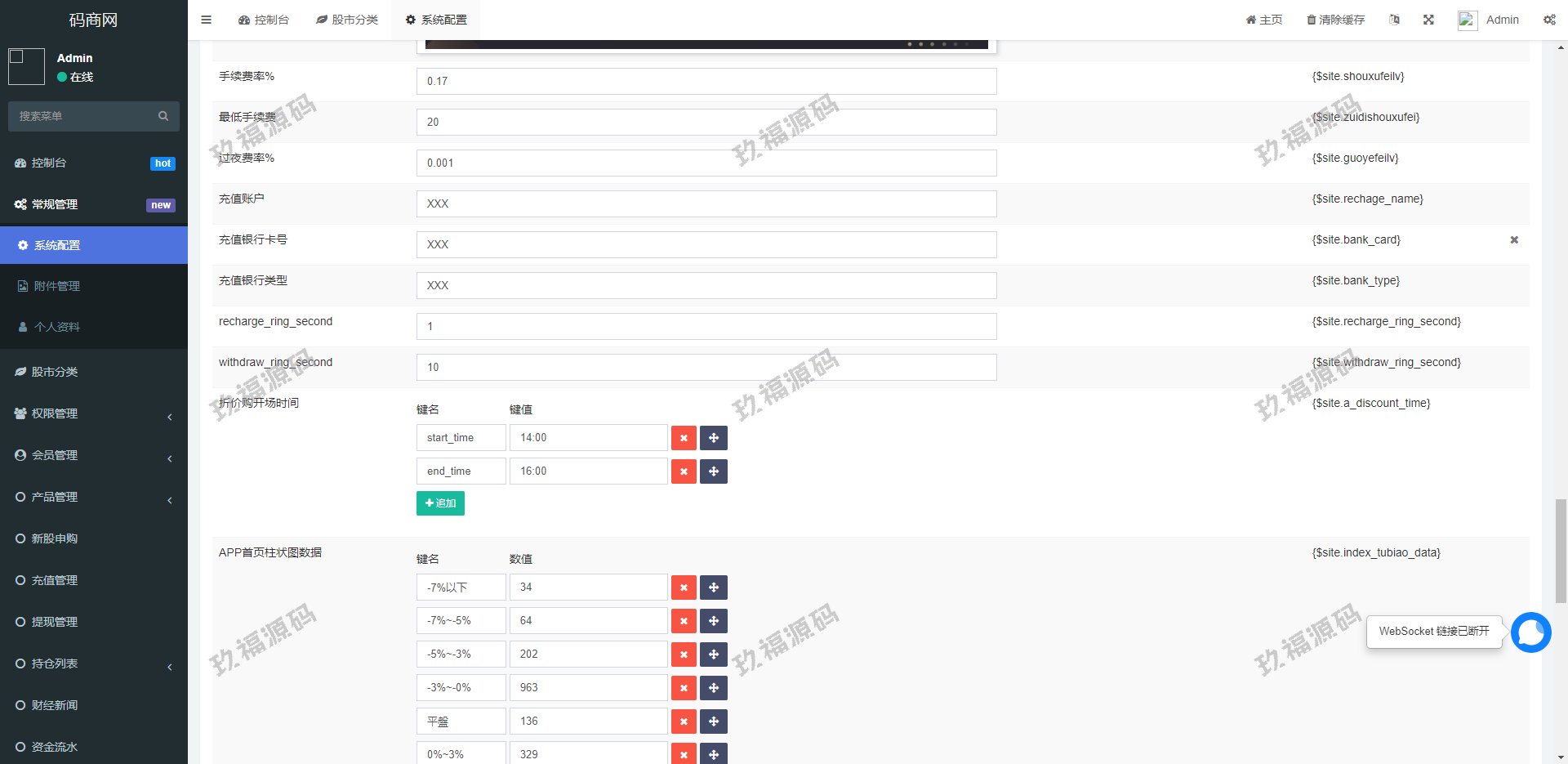The image size is (1568, 764).
Task: Expand the 权限管理 sidebar menu
Action: coord(94,413)
